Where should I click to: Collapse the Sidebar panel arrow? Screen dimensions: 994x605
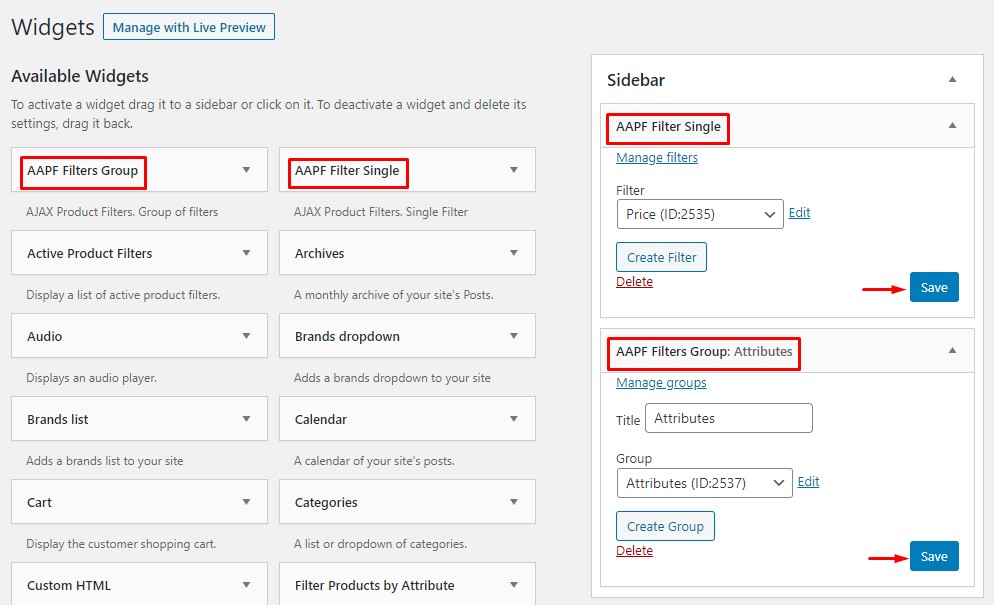952,79
